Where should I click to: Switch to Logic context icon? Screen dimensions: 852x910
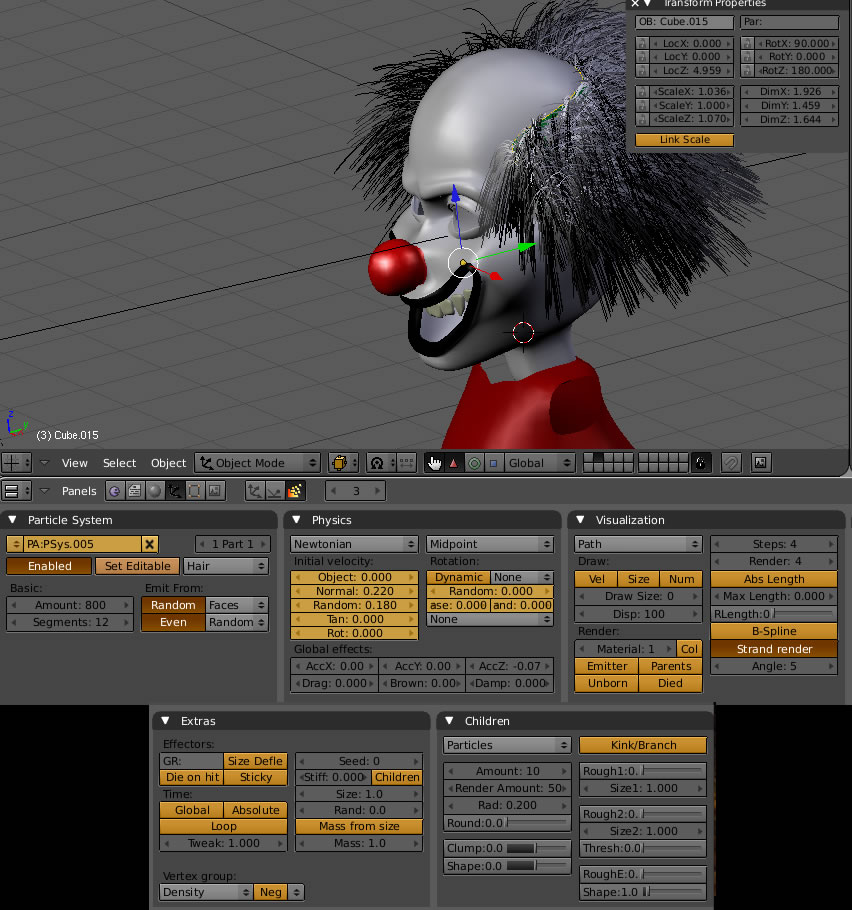(x=115, y=491)
